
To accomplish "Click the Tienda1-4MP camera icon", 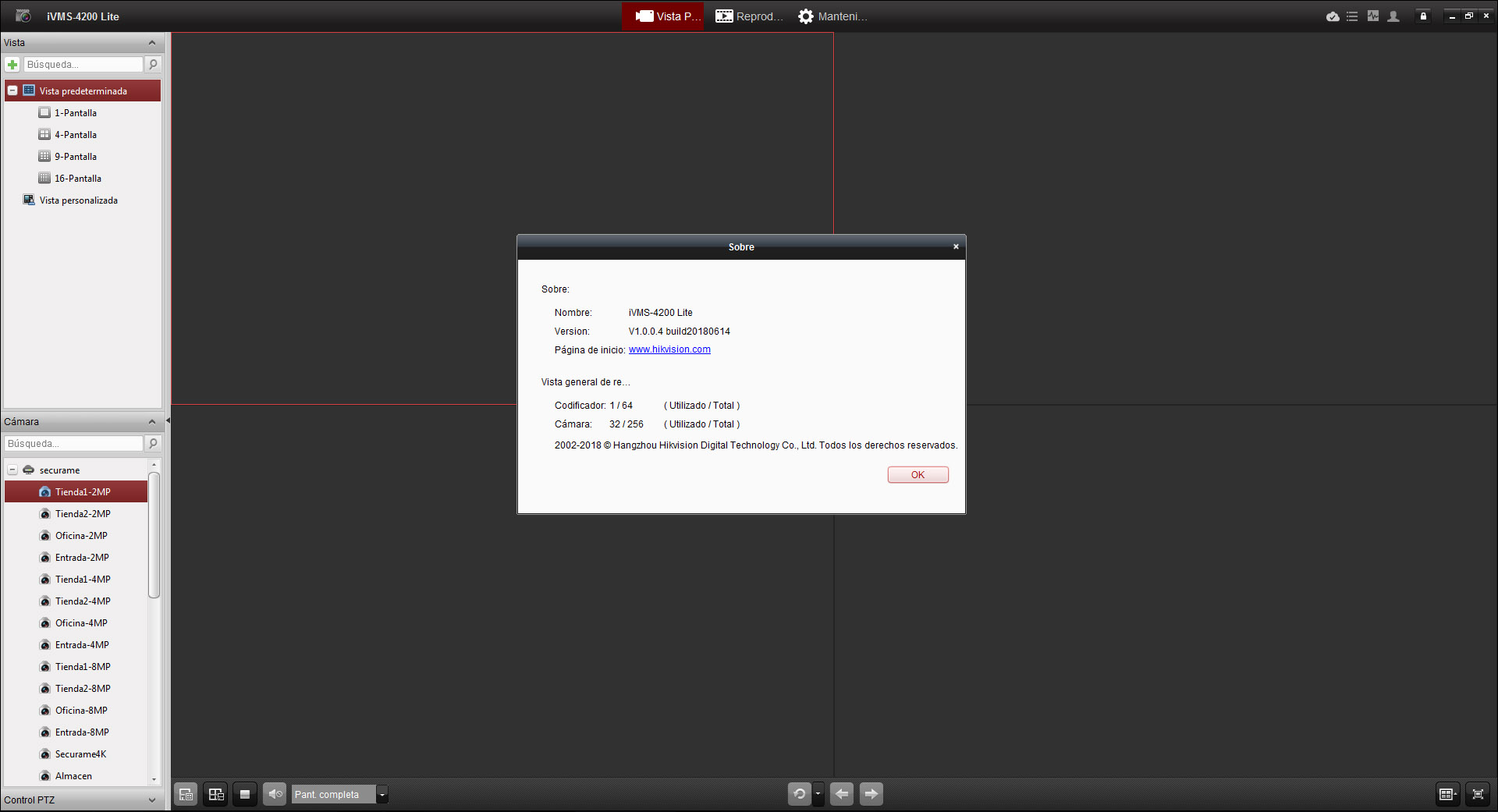I will [45, 580].
